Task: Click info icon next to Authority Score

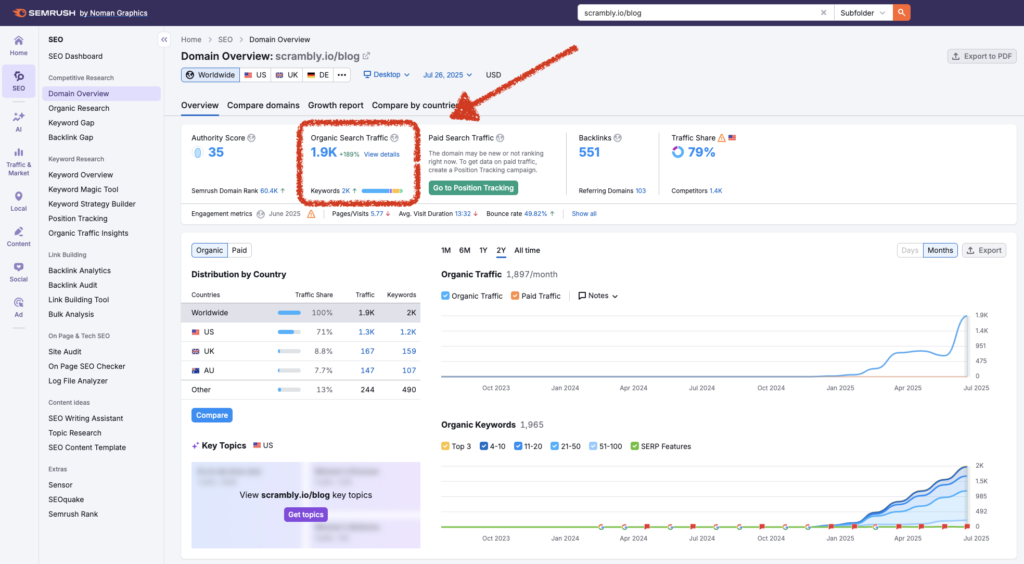Action: point(251,138)
